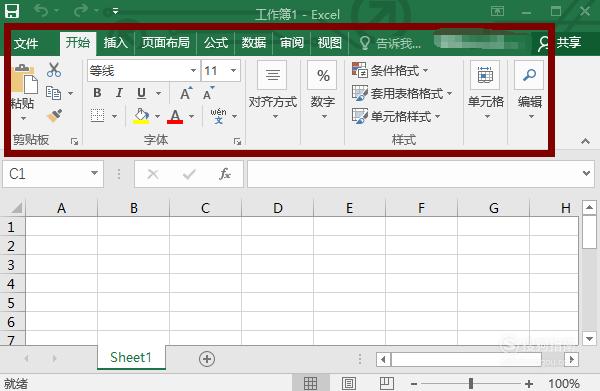Open the Underline style arrow

(x=158, y=93)
